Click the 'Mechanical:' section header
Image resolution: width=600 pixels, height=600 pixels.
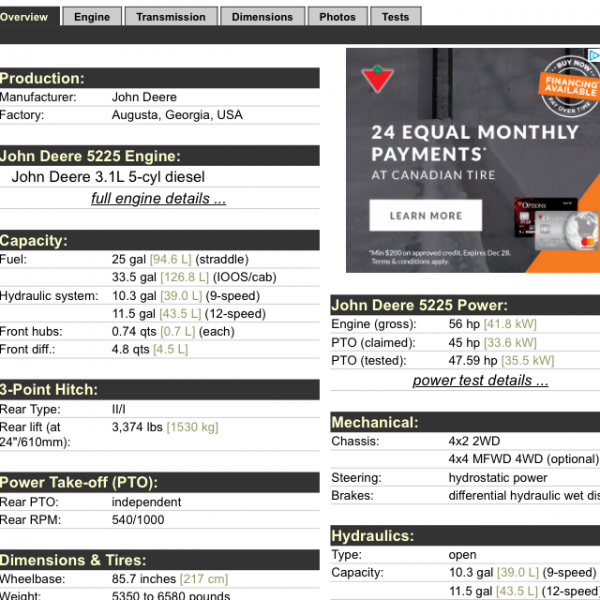465,422
